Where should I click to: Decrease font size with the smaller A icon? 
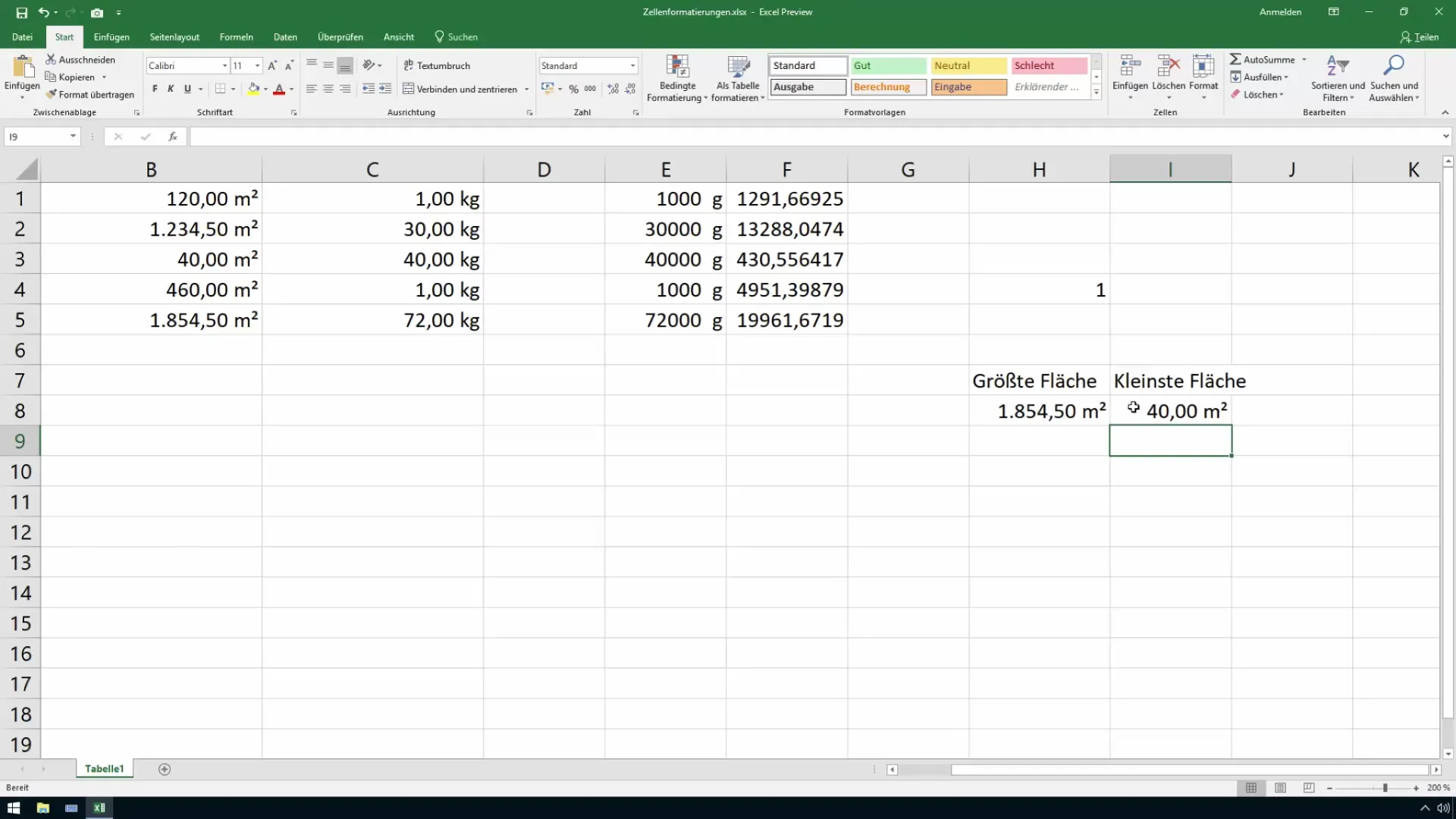[x=289, y=66]
